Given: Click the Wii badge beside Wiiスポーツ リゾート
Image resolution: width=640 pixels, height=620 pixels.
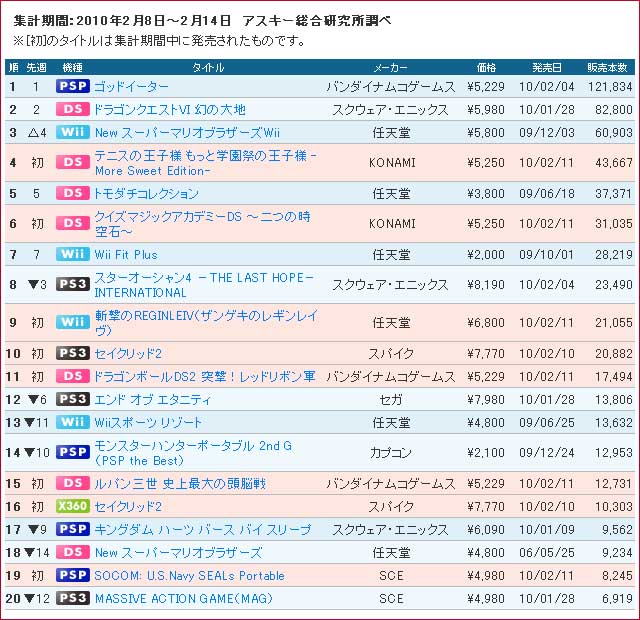Looking at the screenshot, I should click(x=73, y=422).
